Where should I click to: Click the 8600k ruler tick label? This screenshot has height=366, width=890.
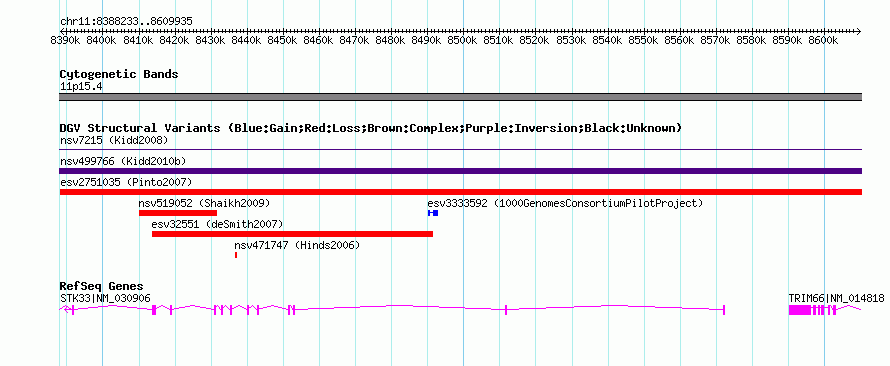(824, 40)
